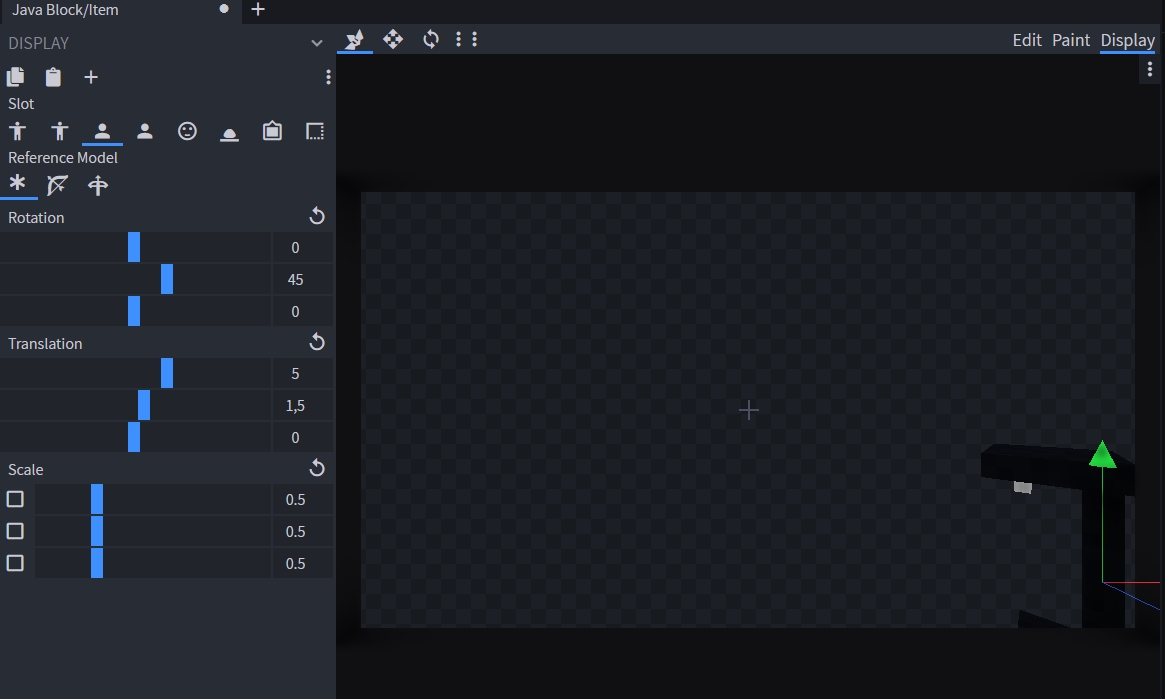The image size is (1165, 699).
Task: Enable the X-axis Scale checkbox
Action: tap(15, 499)
